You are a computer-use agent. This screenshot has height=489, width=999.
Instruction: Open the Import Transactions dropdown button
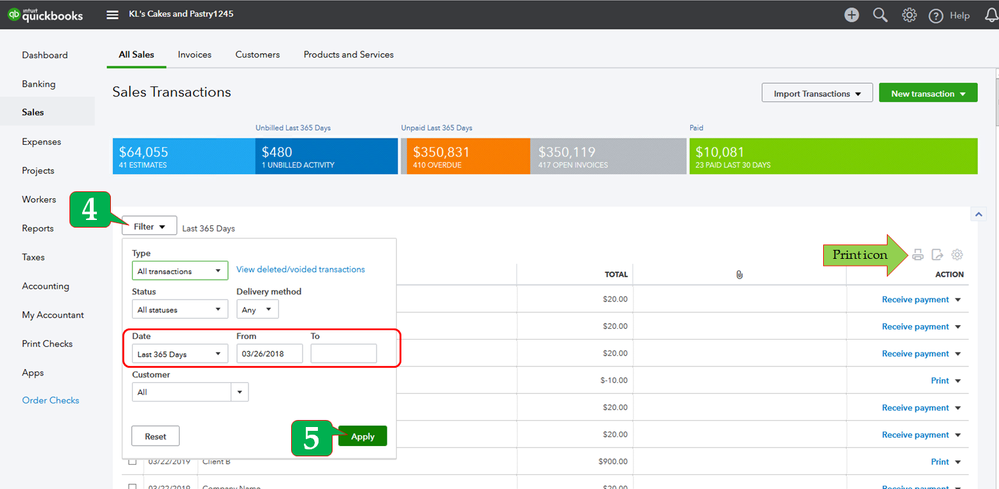[817, 94]
